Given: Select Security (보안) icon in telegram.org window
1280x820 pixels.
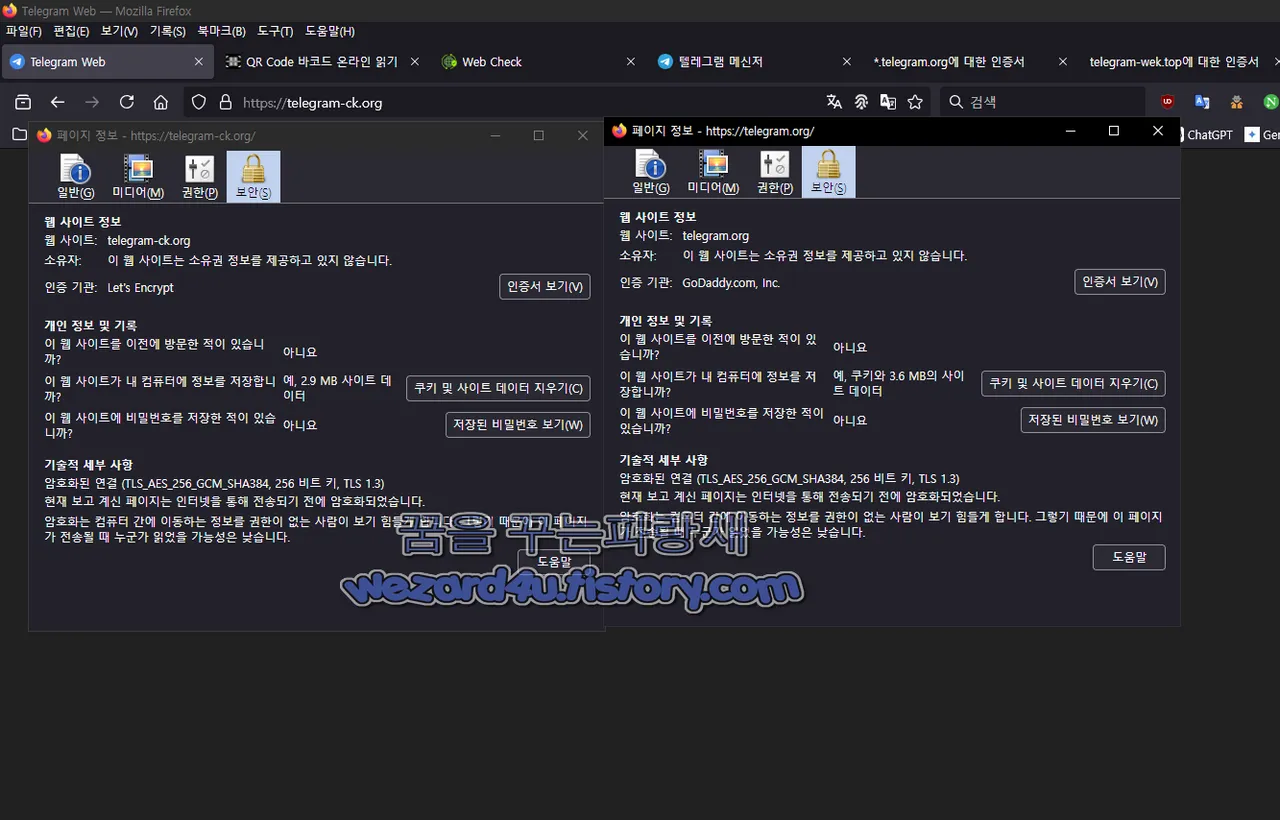Looking at the screenshot, I should click(x=828, y=171).
